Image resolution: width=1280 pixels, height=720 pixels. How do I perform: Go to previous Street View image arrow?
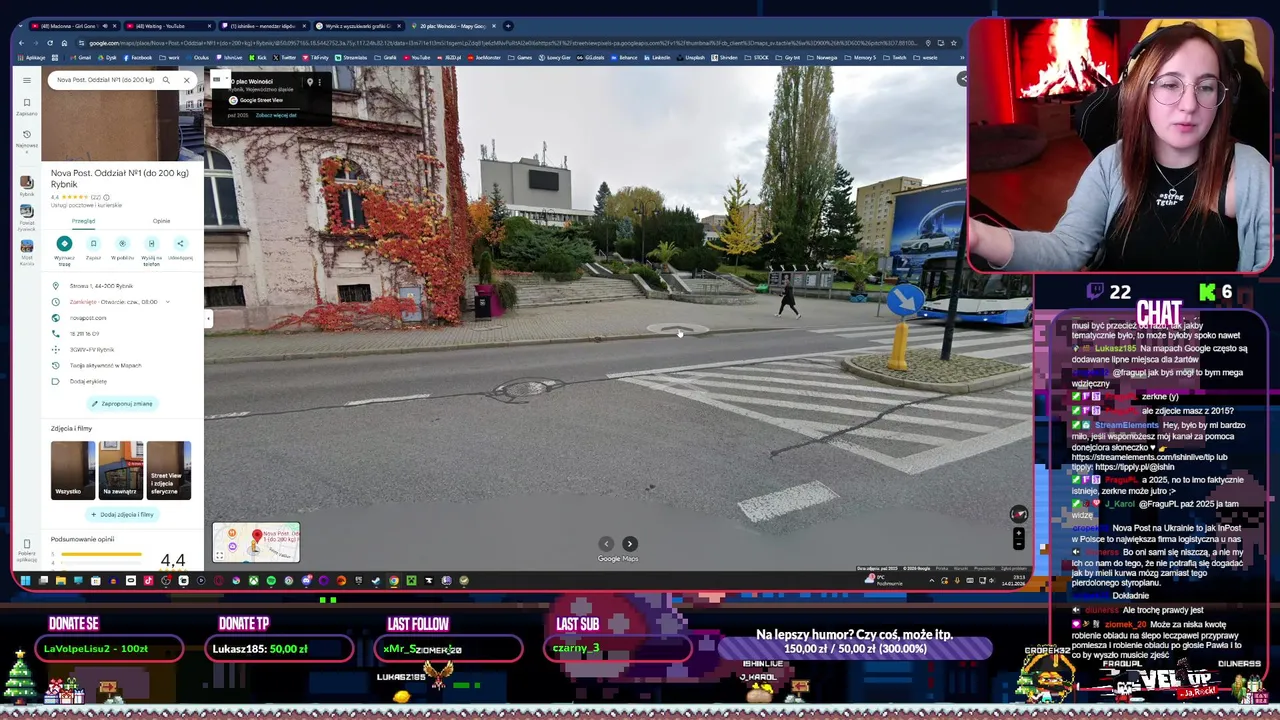606,544
